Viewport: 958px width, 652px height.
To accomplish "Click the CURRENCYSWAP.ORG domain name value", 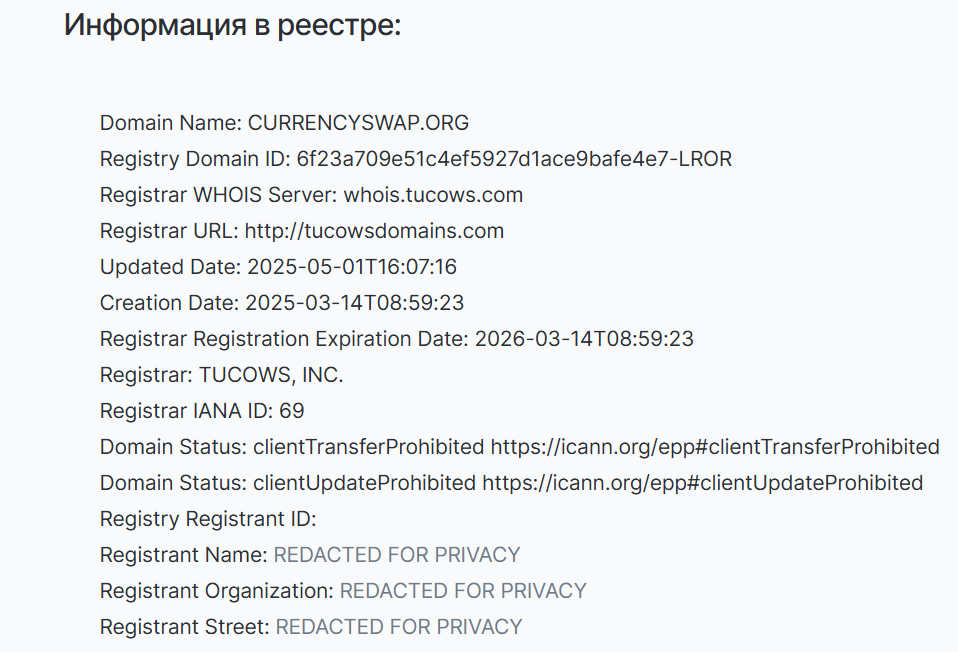I will [x=358, y=123].
